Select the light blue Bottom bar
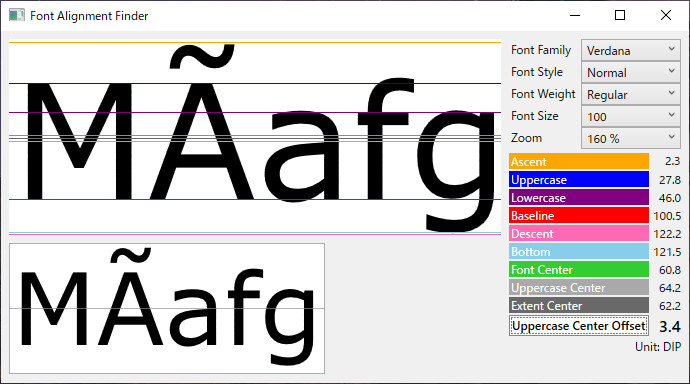 pos(579,252)
